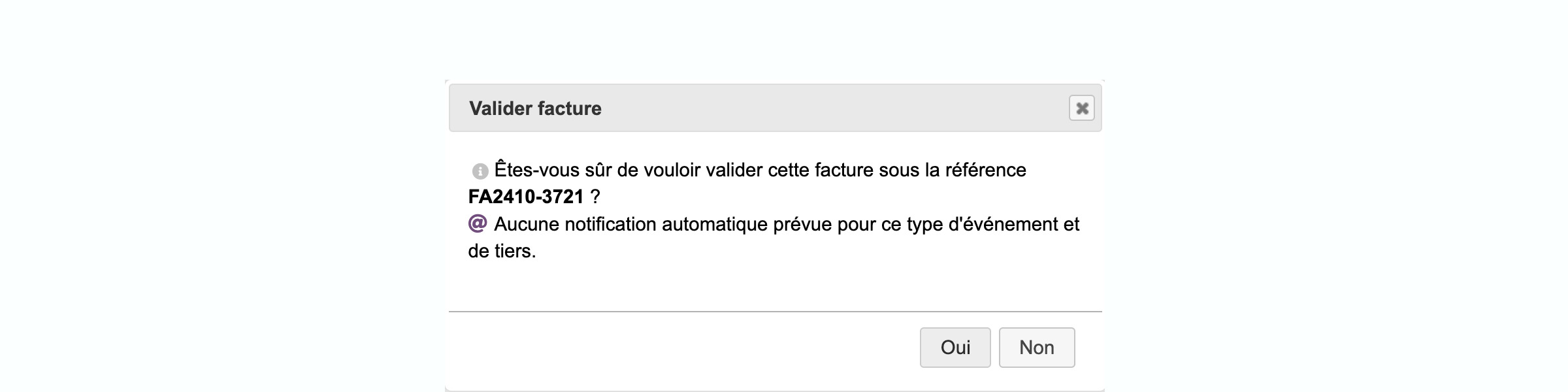
Task: Click the purple @ notification icon
Action: click(478, 224)
